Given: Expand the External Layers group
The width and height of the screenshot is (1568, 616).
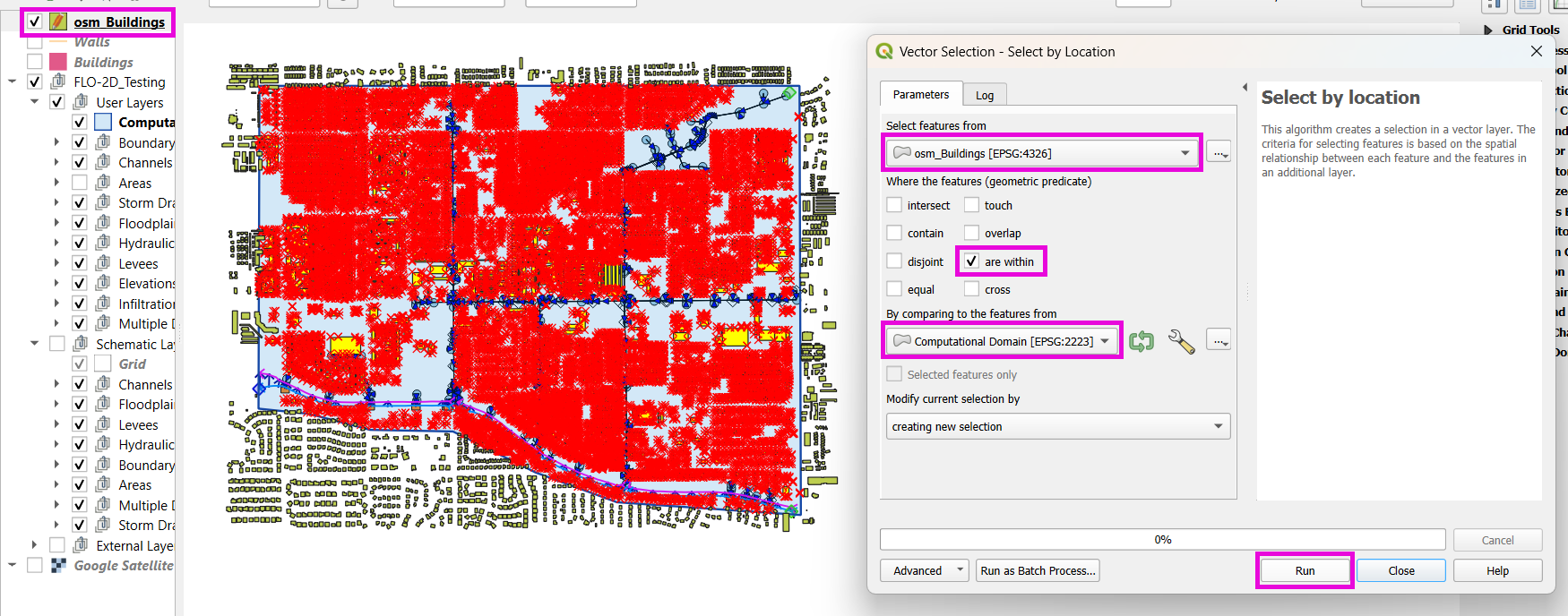Looking at the screenshot, I should [34, 545].
